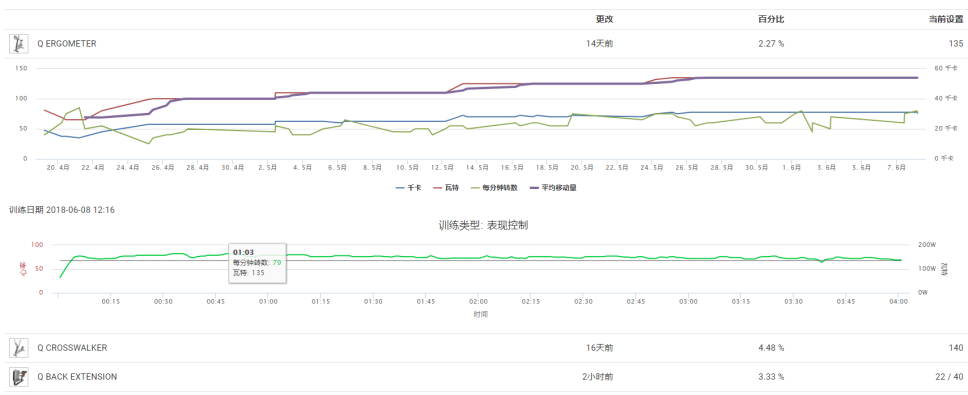This screenshot has width=968, height=395.
Task: Click the 2. 5月 date axis label
Action: click(269, 168)
